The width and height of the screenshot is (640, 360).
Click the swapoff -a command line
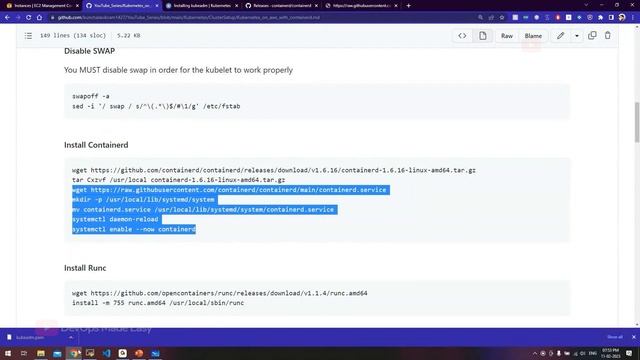point(91,96)
